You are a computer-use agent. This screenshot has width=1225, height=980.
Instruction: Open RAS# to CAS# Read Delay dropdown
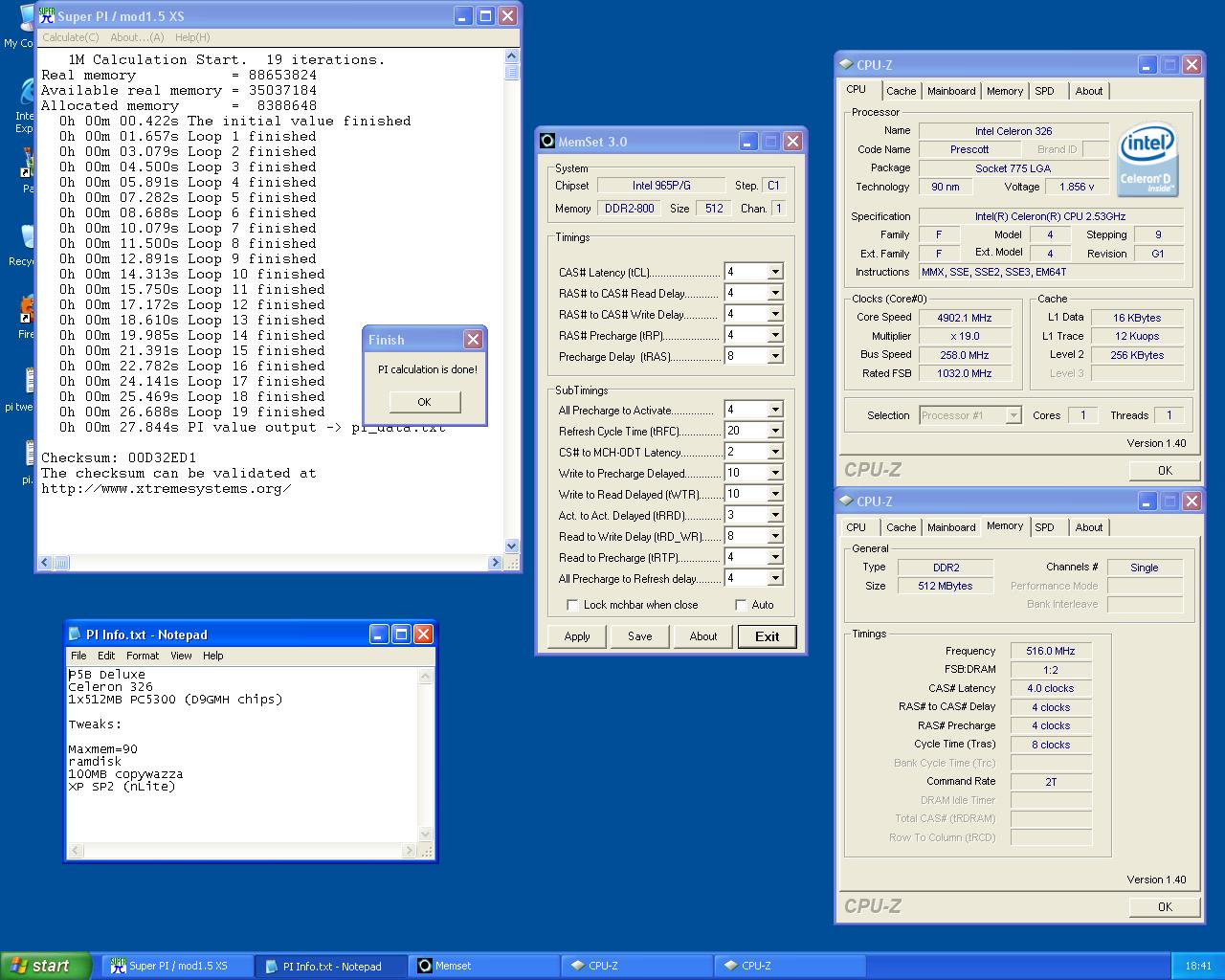click(775, 293)
